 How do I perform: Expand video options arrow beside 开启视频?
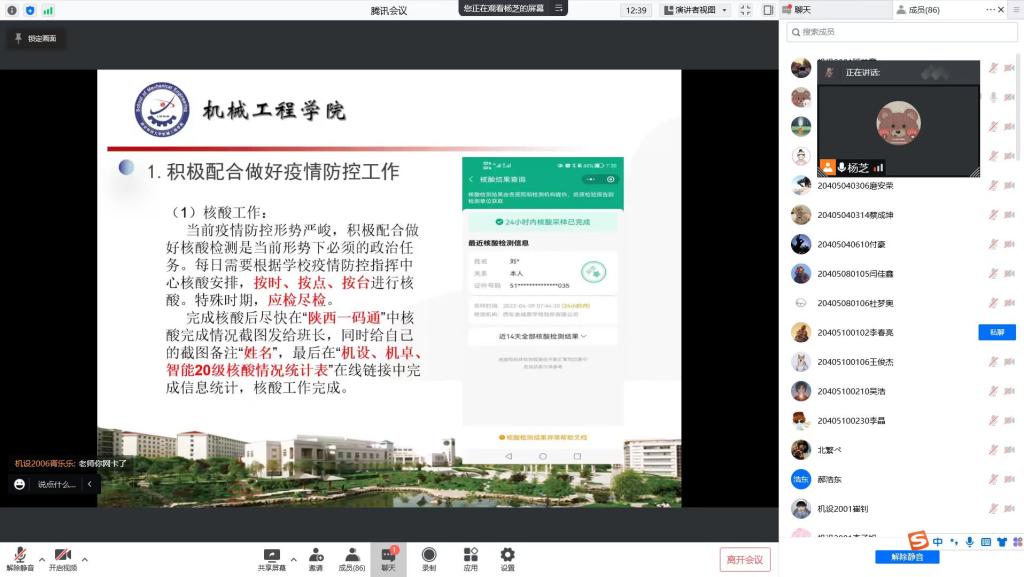pyautogui.click(x=84, y=559)
